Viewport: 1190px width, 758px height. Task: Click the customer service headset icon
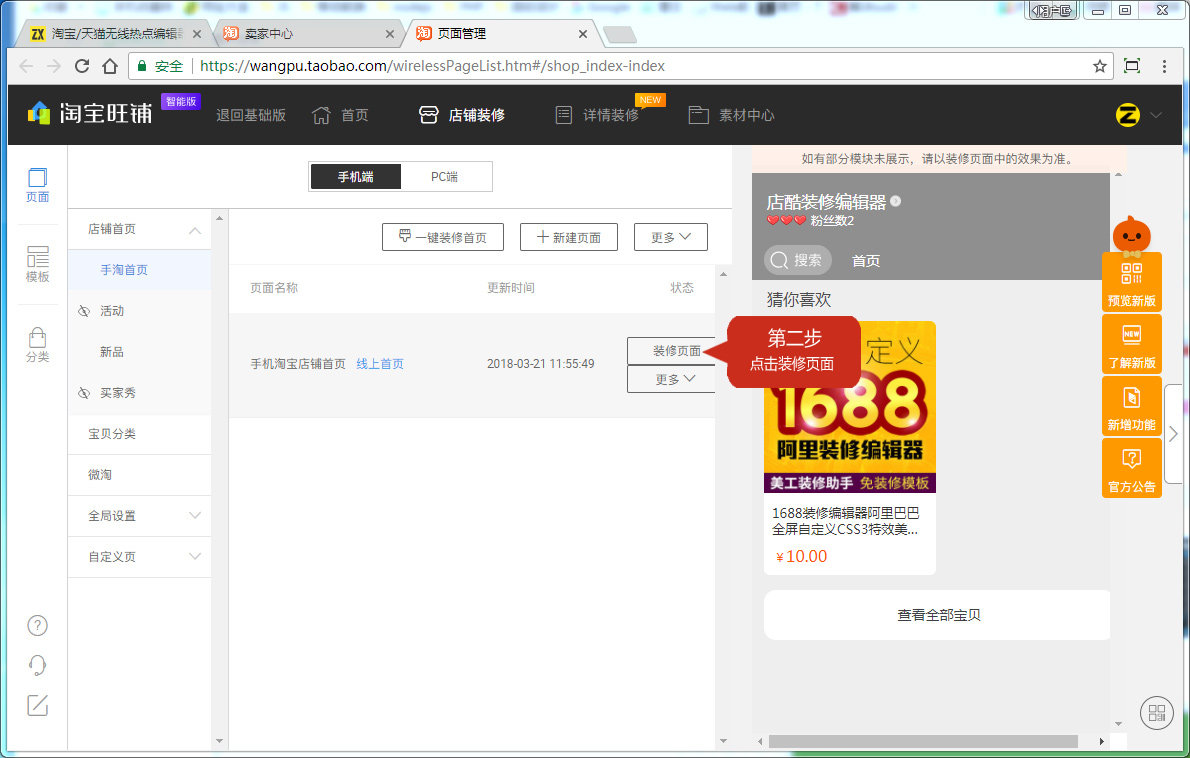(x=37, y=665)
